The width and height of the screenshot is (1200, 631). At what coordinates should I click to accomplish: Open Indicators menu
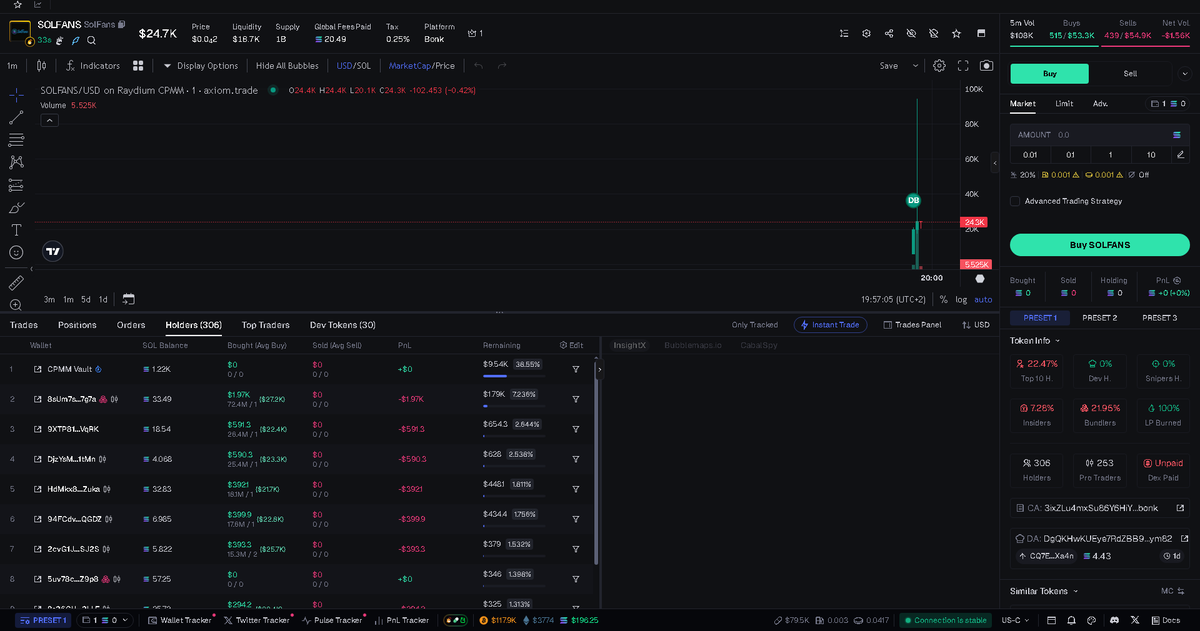coord(93,66)
